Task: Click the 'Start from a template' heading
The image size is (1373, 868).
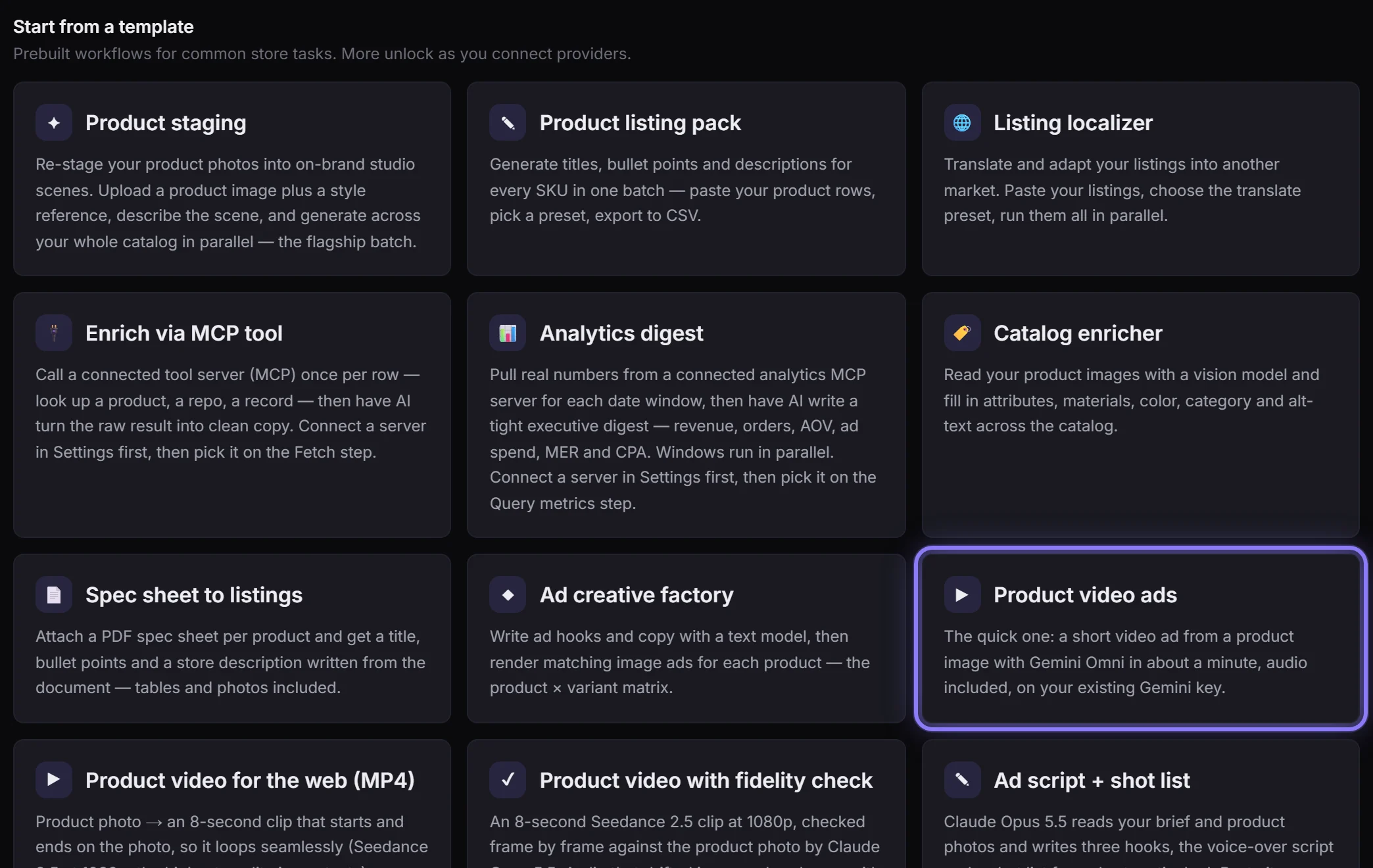Action: [x=103, y=26]
